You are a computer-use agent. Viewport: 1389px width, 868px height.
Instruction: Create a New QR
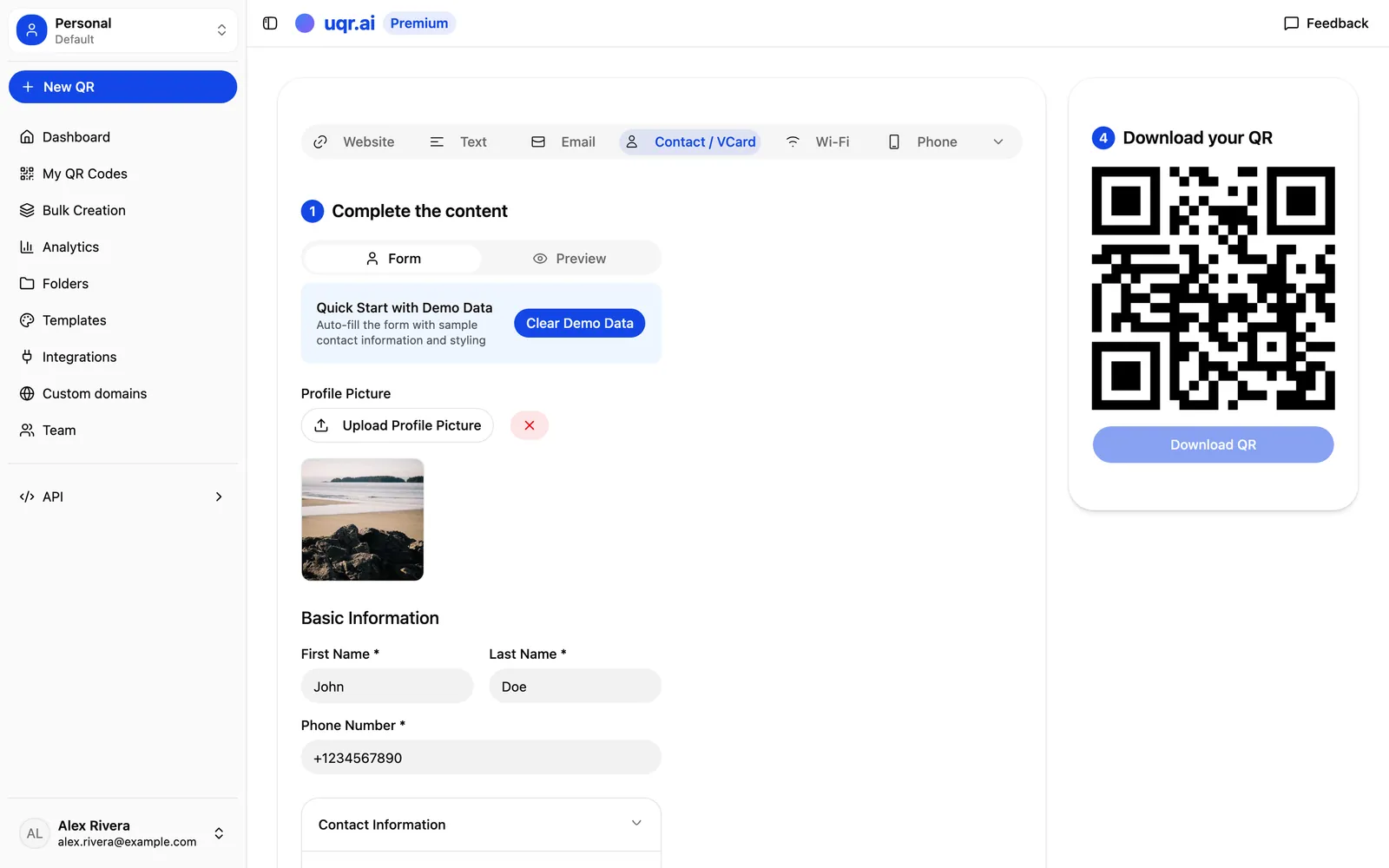click(x=122, y=87)
